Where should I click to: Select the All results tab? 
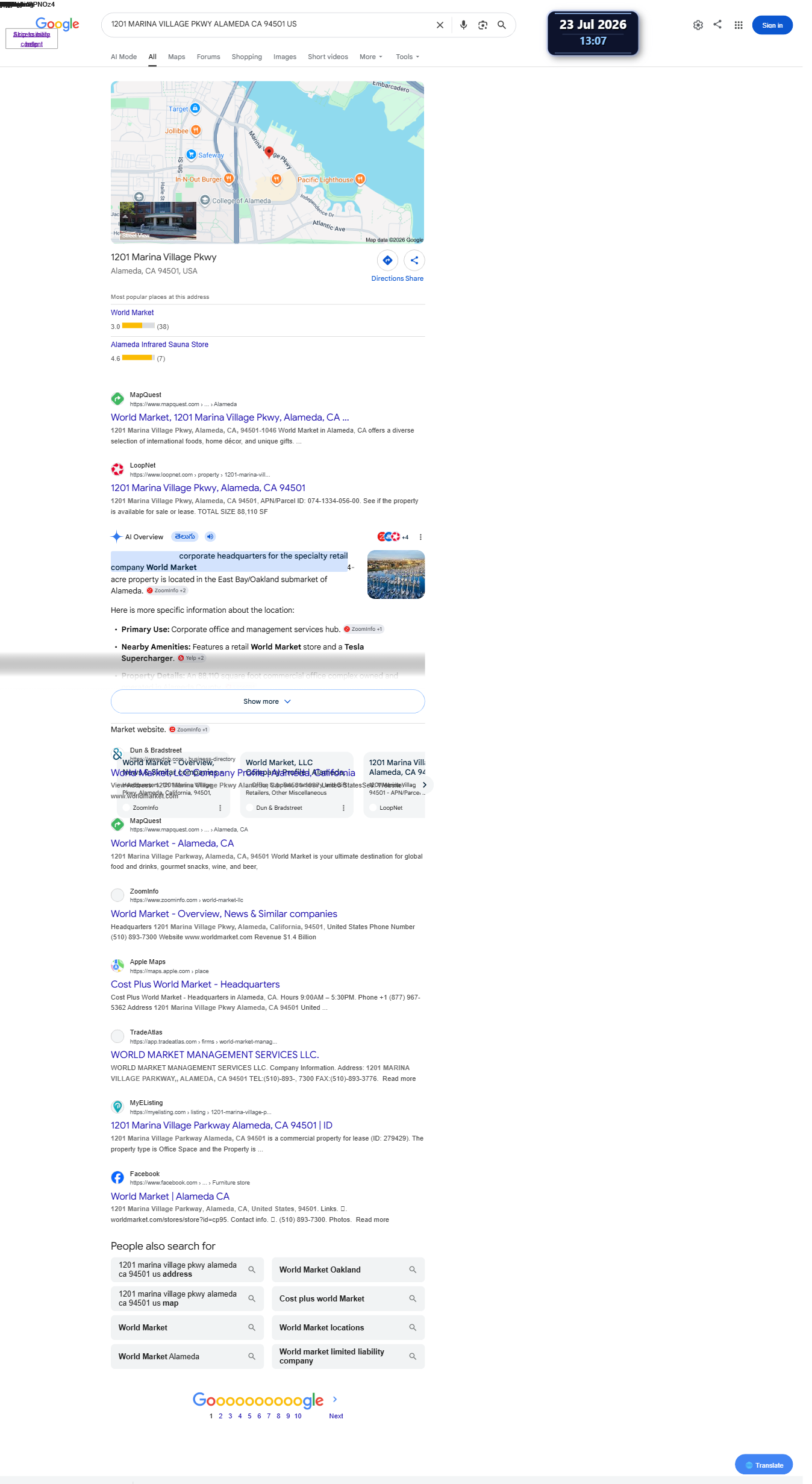[152, 57]
